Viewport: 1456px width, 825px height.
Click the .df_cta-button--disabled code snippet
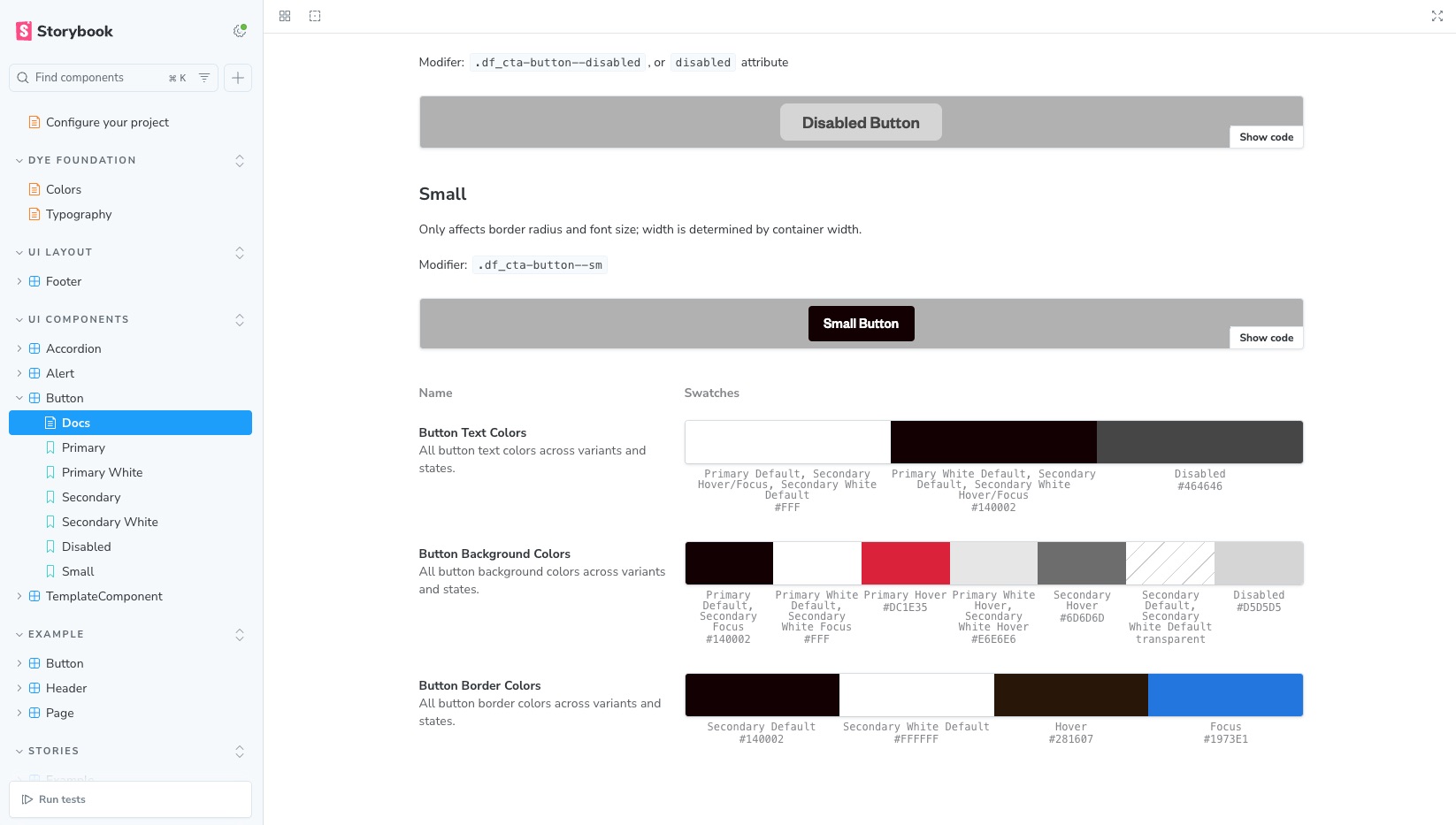pyautogui.click(x=557, y=62)
